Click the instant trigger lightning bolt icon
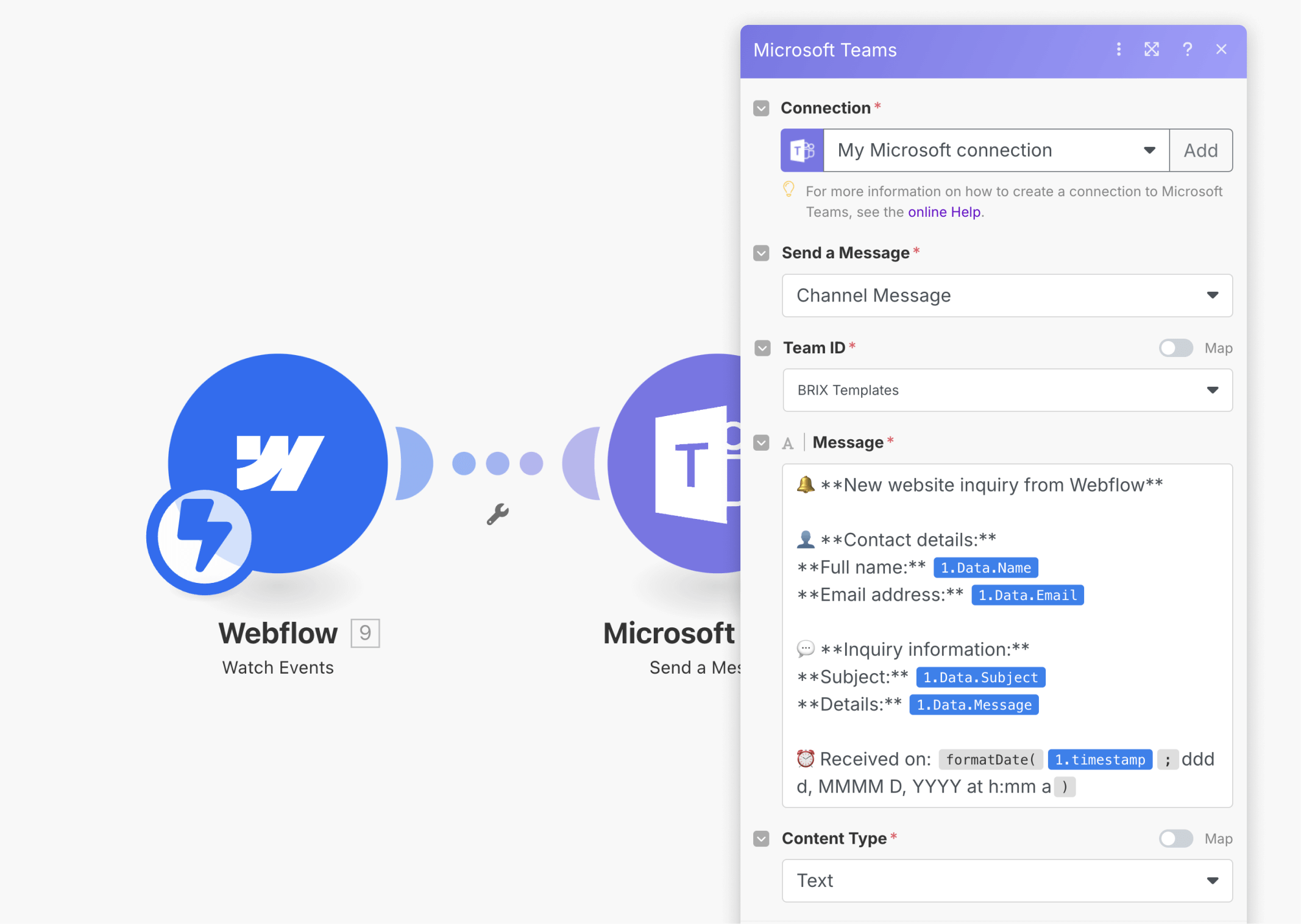This screenshot has height=924, width=1301. click(204, 537)
